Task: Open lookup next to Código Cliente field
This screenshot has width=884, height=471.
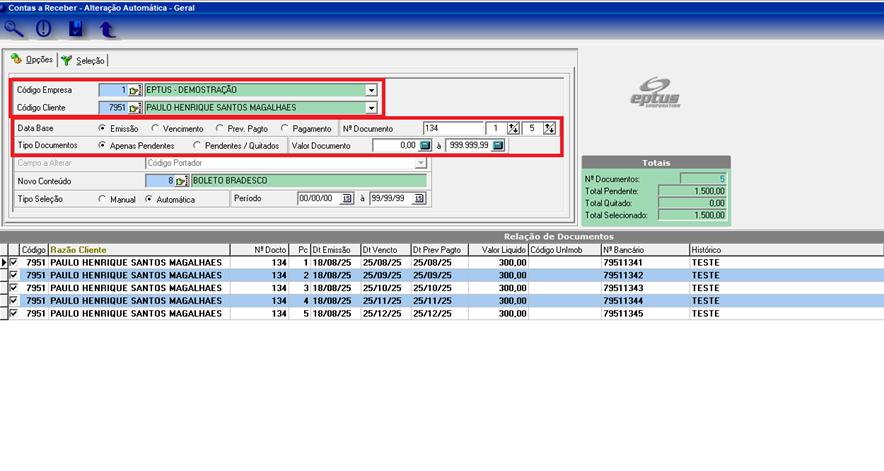Action: pos(135,107)
